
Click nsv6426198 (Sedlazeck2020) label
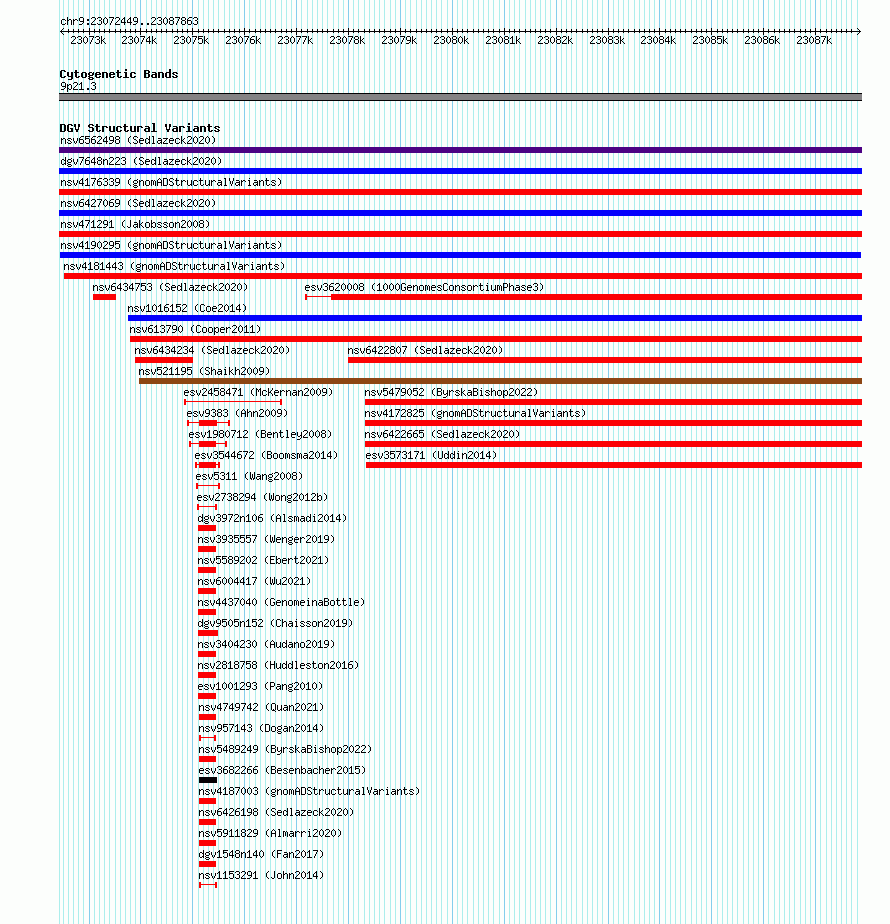(x=276, y=813)
